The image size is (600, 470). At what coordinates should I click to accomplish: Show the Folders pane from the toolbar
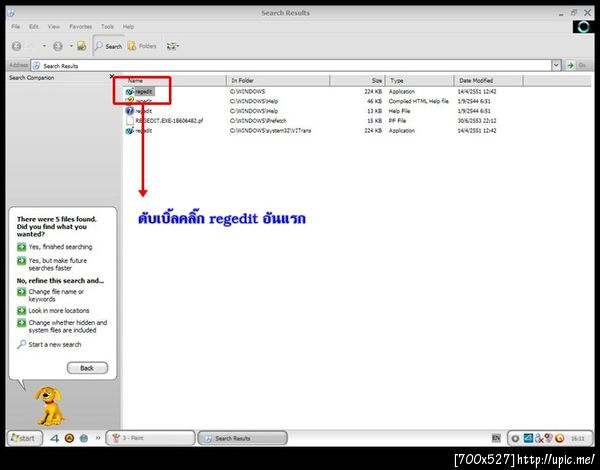[x=142, y=46]
